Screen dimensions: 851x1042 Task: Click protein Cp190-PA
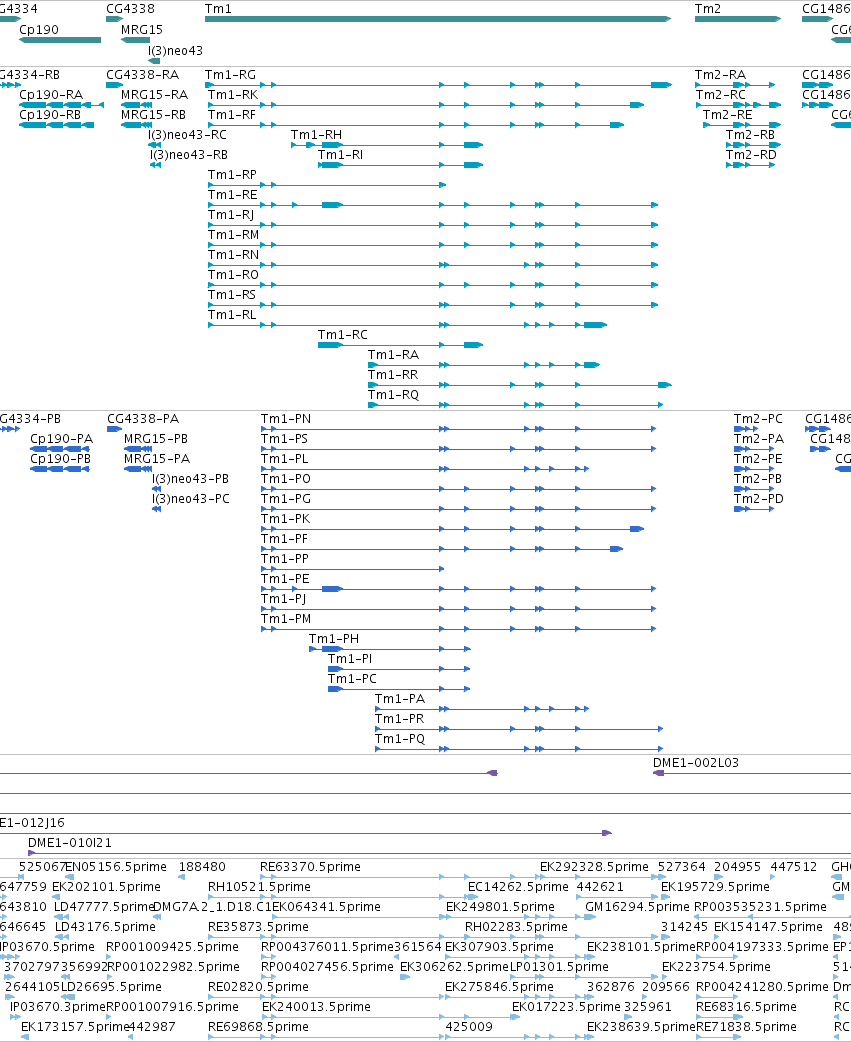tap(60, 449)
